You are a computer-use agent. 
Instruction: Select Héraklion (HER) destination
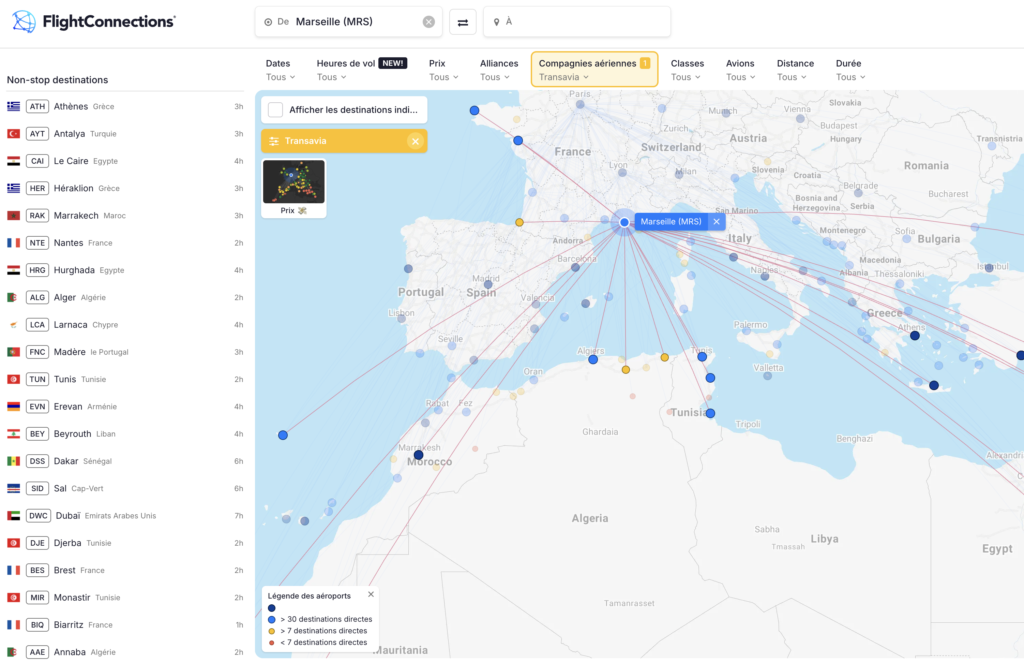(125, 188)
